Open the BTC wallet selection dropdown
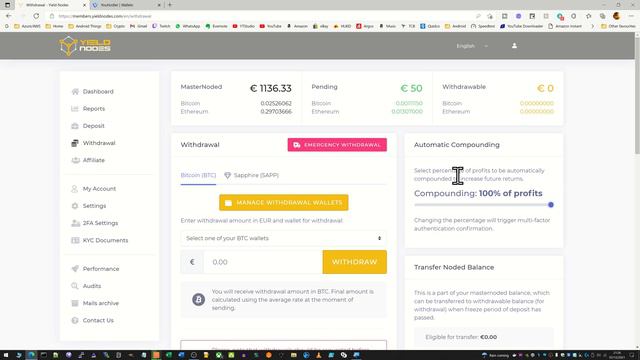The width and height of the screenshot is (640, 360). pyautogui.click(x=284, y=238)
